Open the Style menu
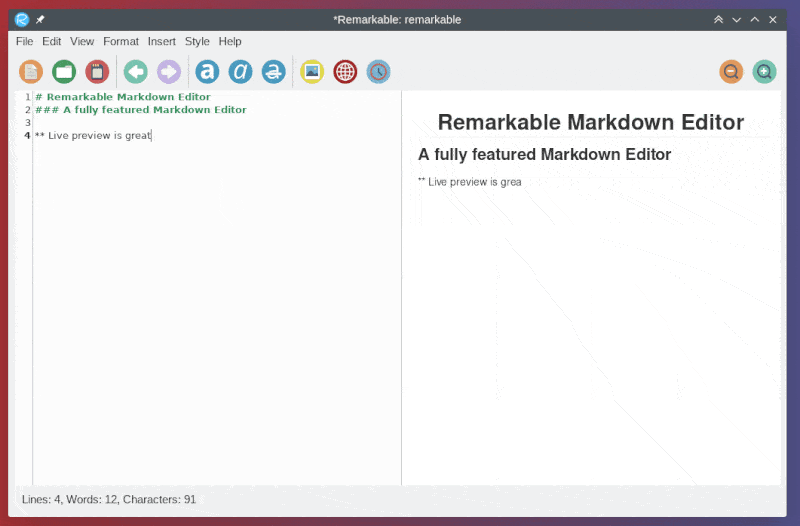 pyautogui.click(x=197, y=41)
